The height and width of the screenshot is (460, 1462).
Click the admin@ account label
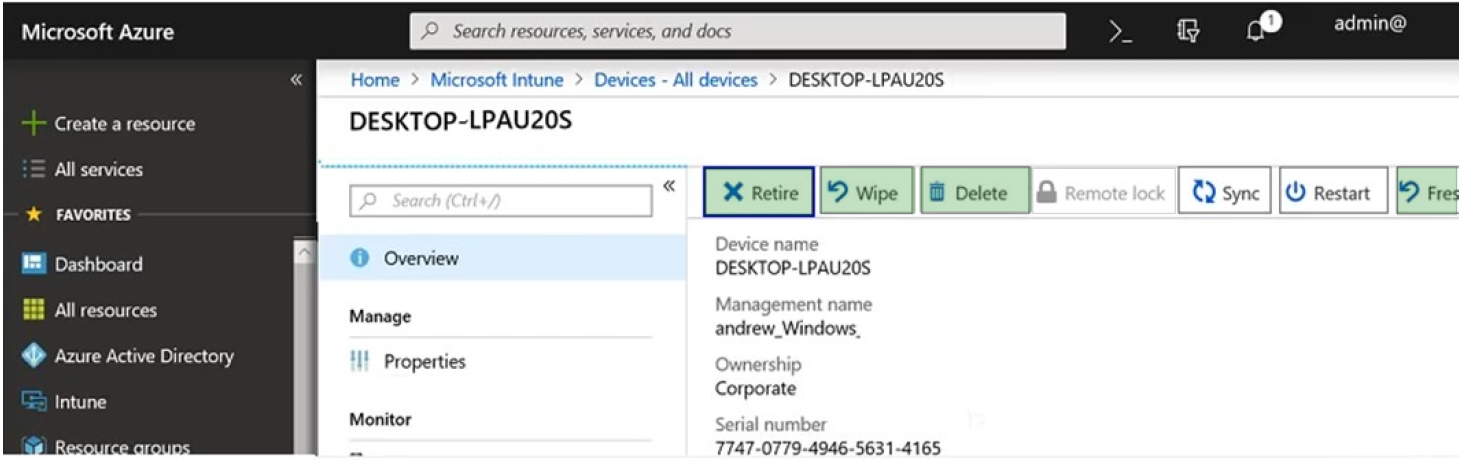coord(1369,25)
